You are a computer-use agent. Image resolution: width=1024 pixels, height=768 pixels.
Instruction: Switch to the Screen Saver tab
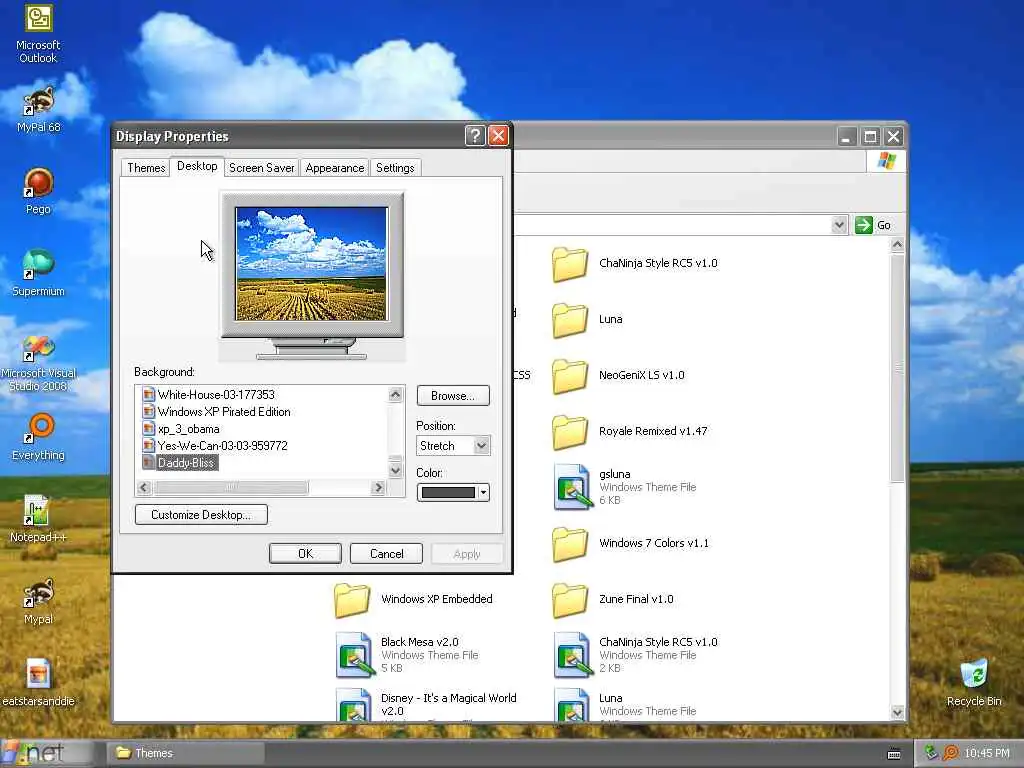click(261, 168)
